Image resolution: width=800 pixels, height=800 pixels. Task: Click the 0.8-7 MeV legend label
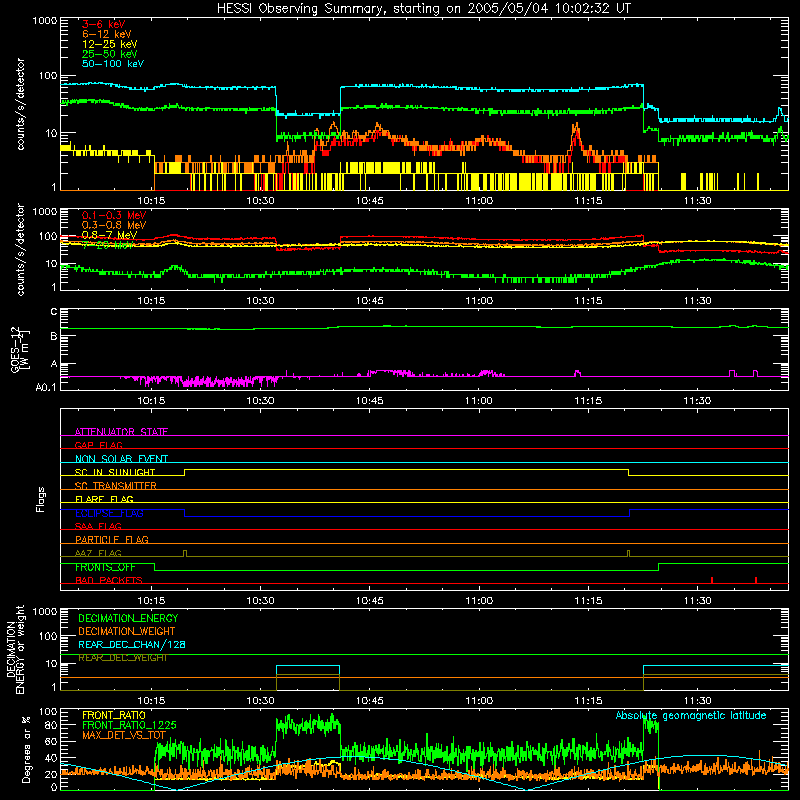[109, 235]
